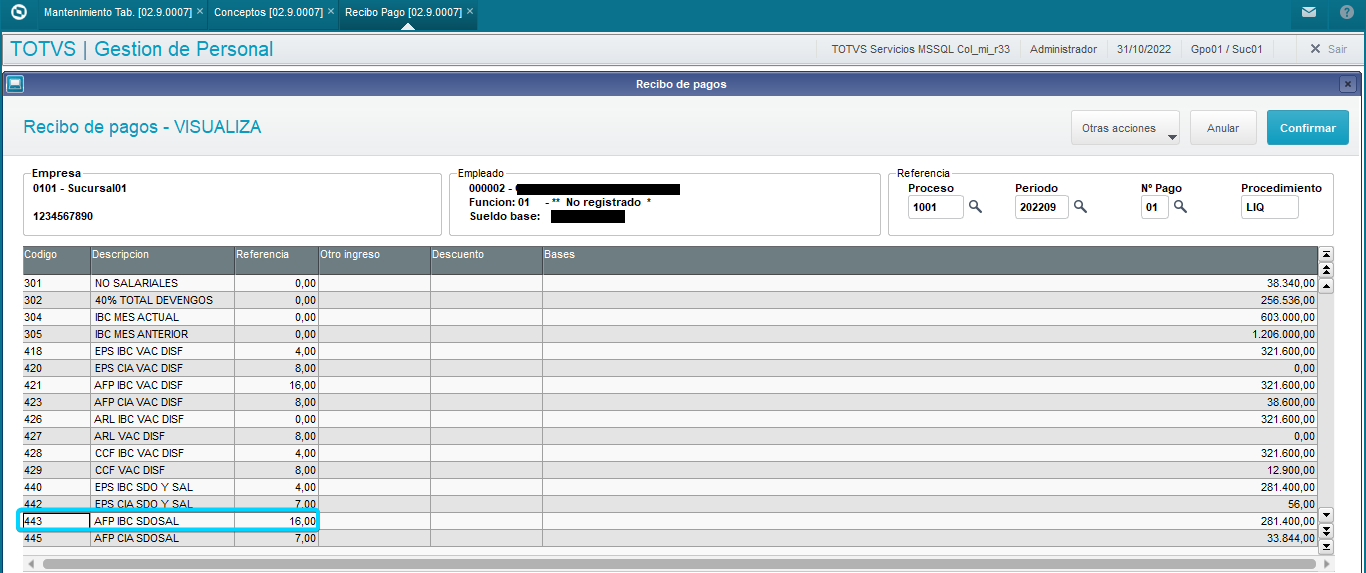Screen dimensions: 1366x573
Task: Jump to first row with top arrow icon
Action: (x=1327, y=254)
